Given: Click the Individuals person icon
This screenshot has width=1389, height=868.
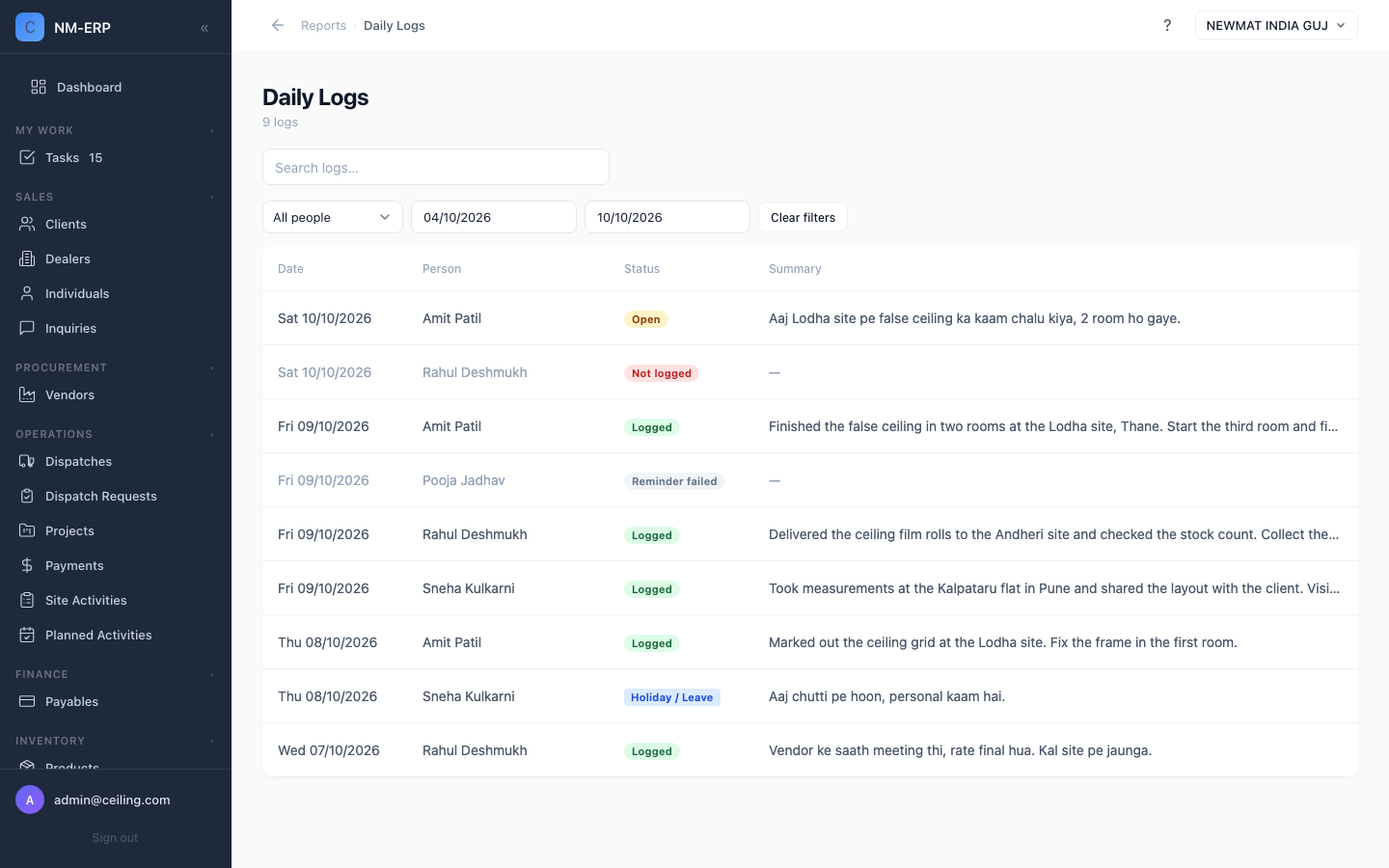Looking at the screenshot, I should tap(27, 293).
